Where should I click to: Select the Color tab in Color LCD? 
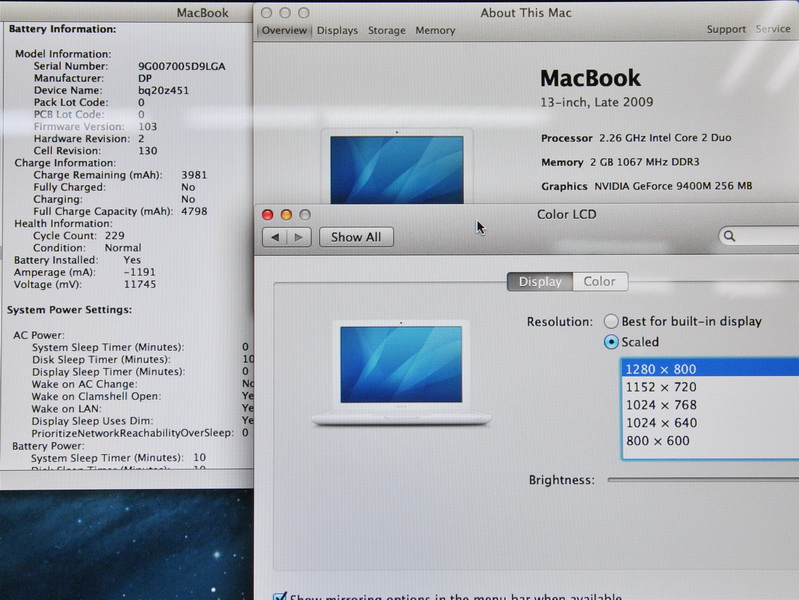600,281
